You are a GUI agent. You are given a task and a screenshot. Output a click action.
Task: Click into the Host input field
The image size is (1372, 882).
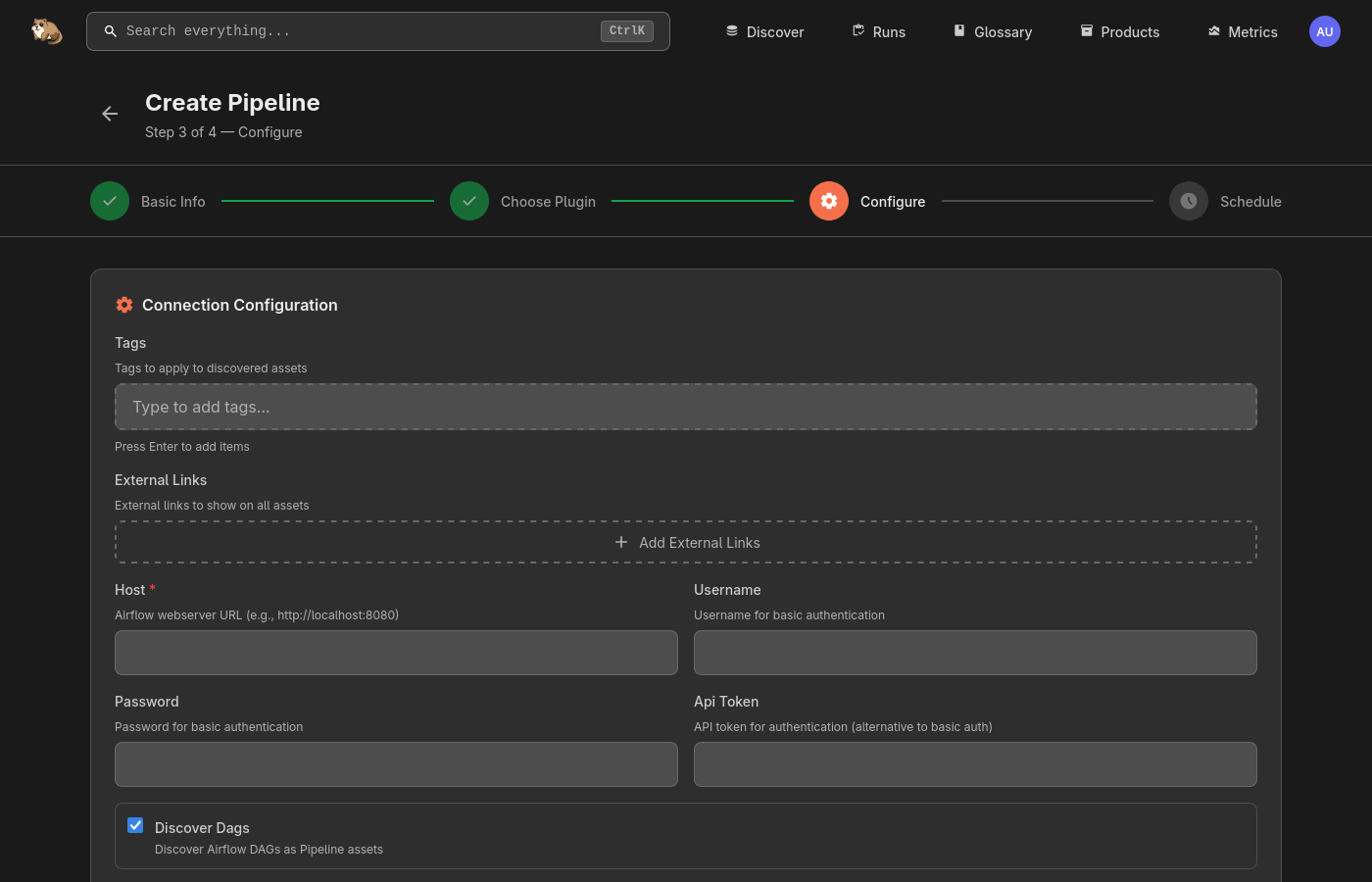[x=396, y=653]
